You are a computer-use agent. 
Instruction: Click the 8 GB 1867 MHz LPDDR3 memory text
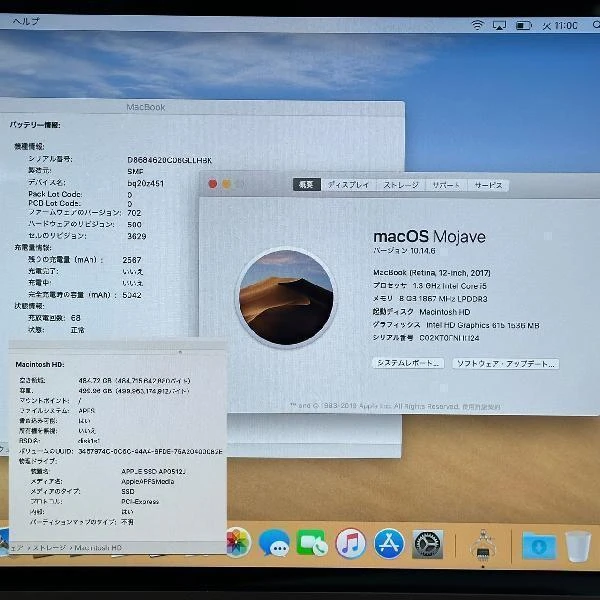[443, 299]
